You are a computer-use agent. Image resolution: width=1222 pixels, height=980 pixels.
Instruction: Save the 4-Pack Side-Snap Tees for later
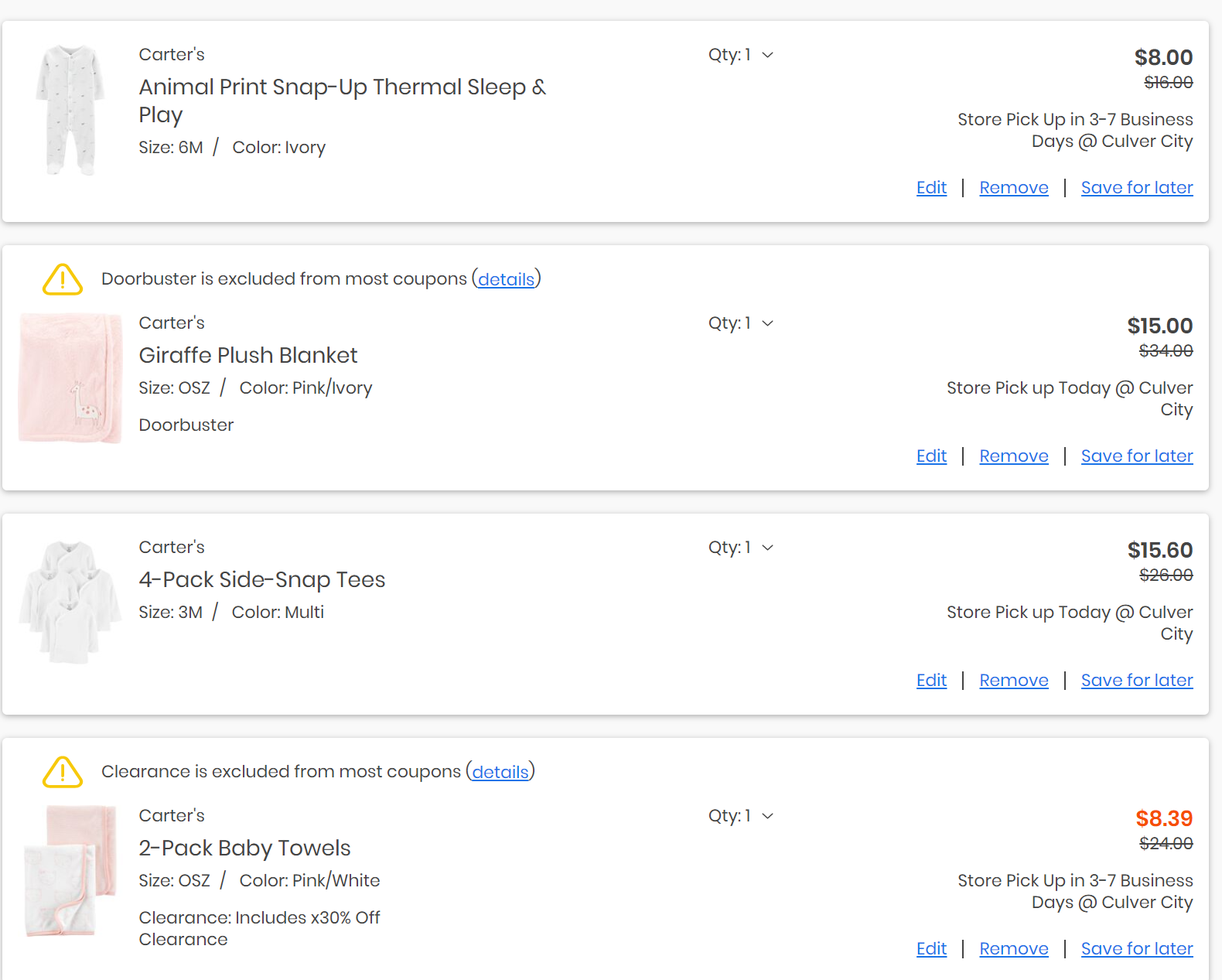1136,681
